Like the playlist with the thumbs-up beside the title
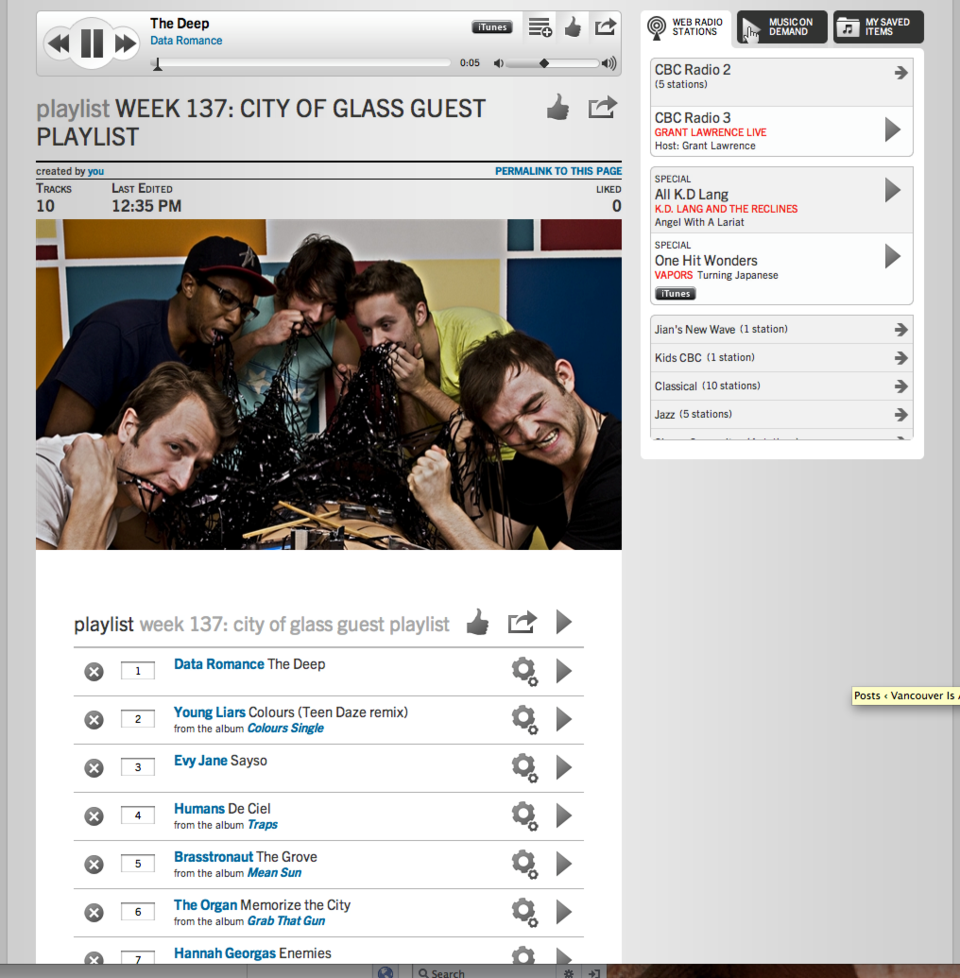 pyautogui.click(x=558, y=107)
